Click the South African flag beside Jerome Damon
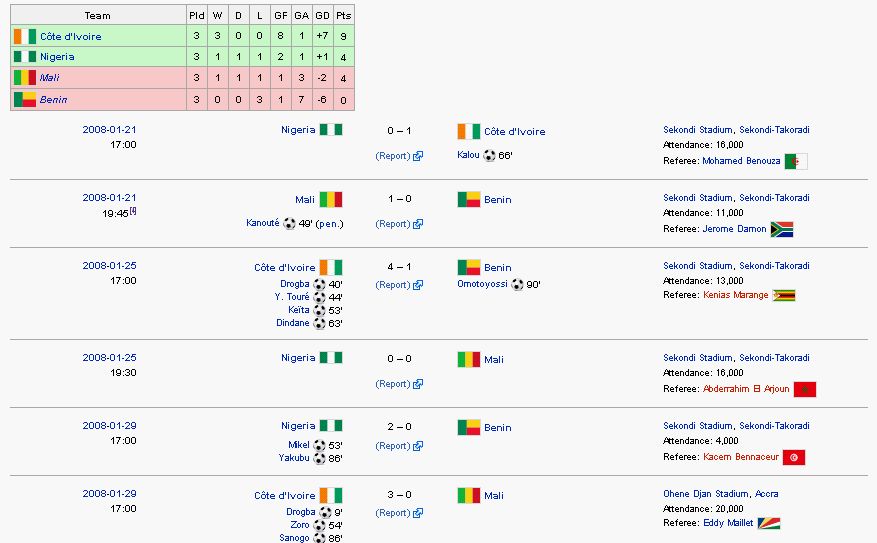This screenshot has width=877, height=543. tap(781, 229)
